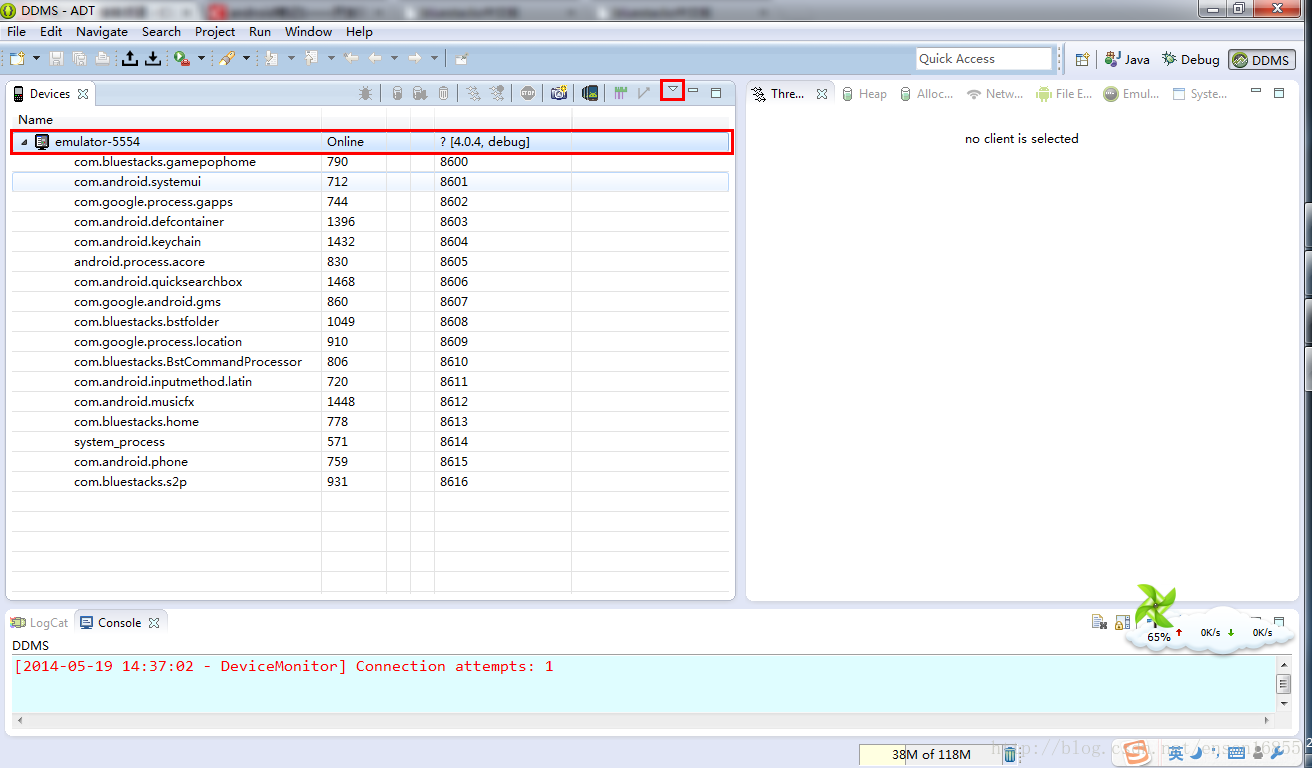Viewport: 1312px width, 768px height.
Task: Open the Run menu
Action: [x=260, y=31]
